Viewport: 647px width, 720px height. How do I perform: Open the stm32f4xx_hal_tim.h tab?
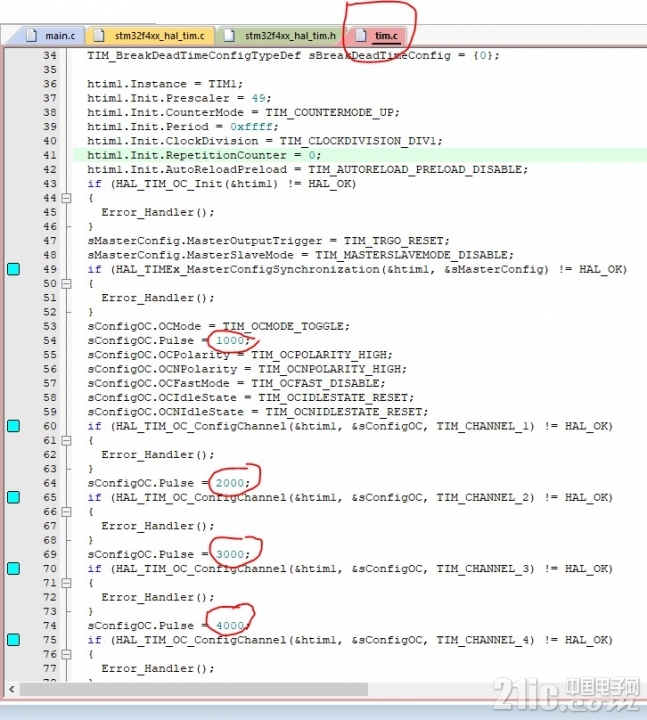[x=280, y=35]
